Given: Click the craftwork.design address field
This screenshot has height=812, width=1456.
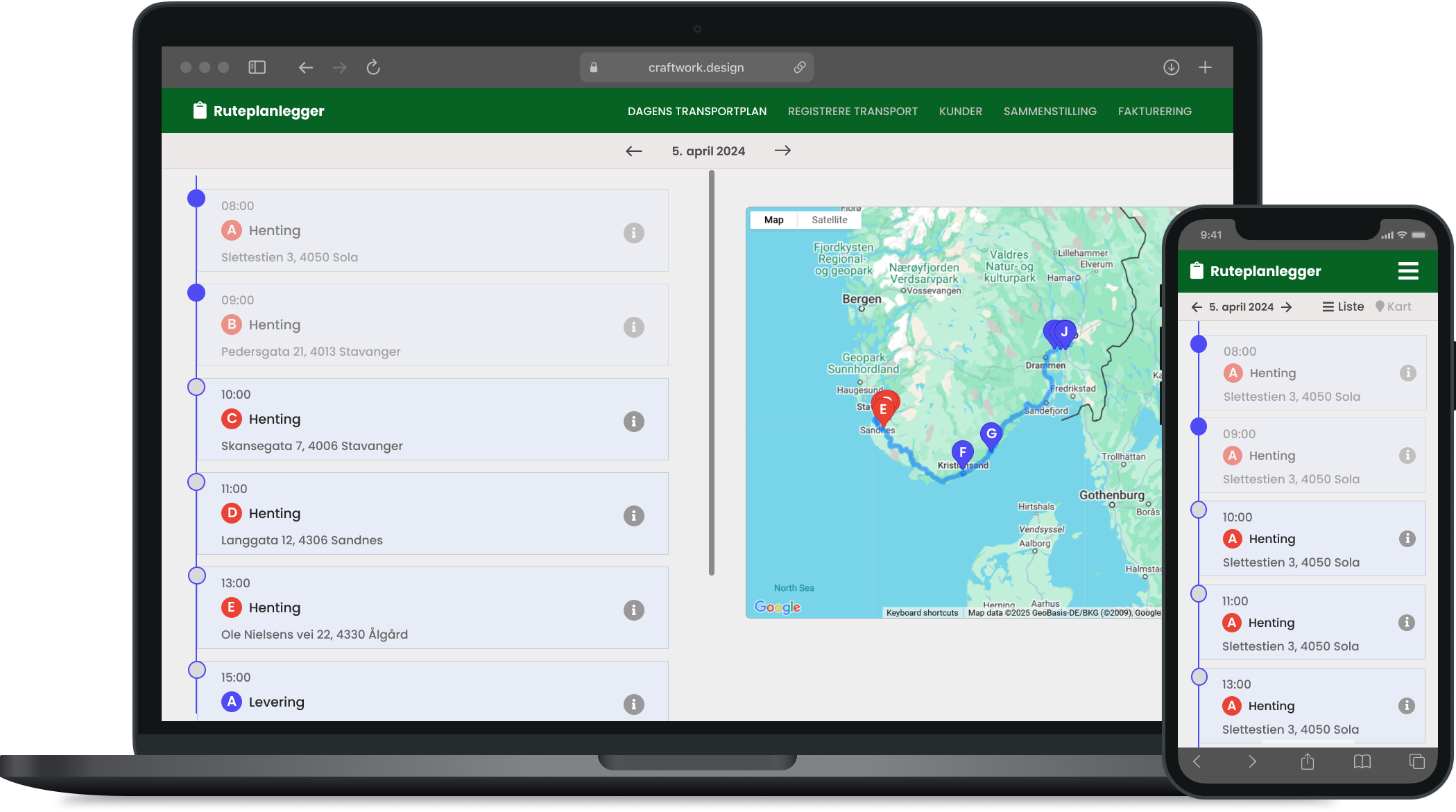Looking at the screenshot, I should point(696,67).
